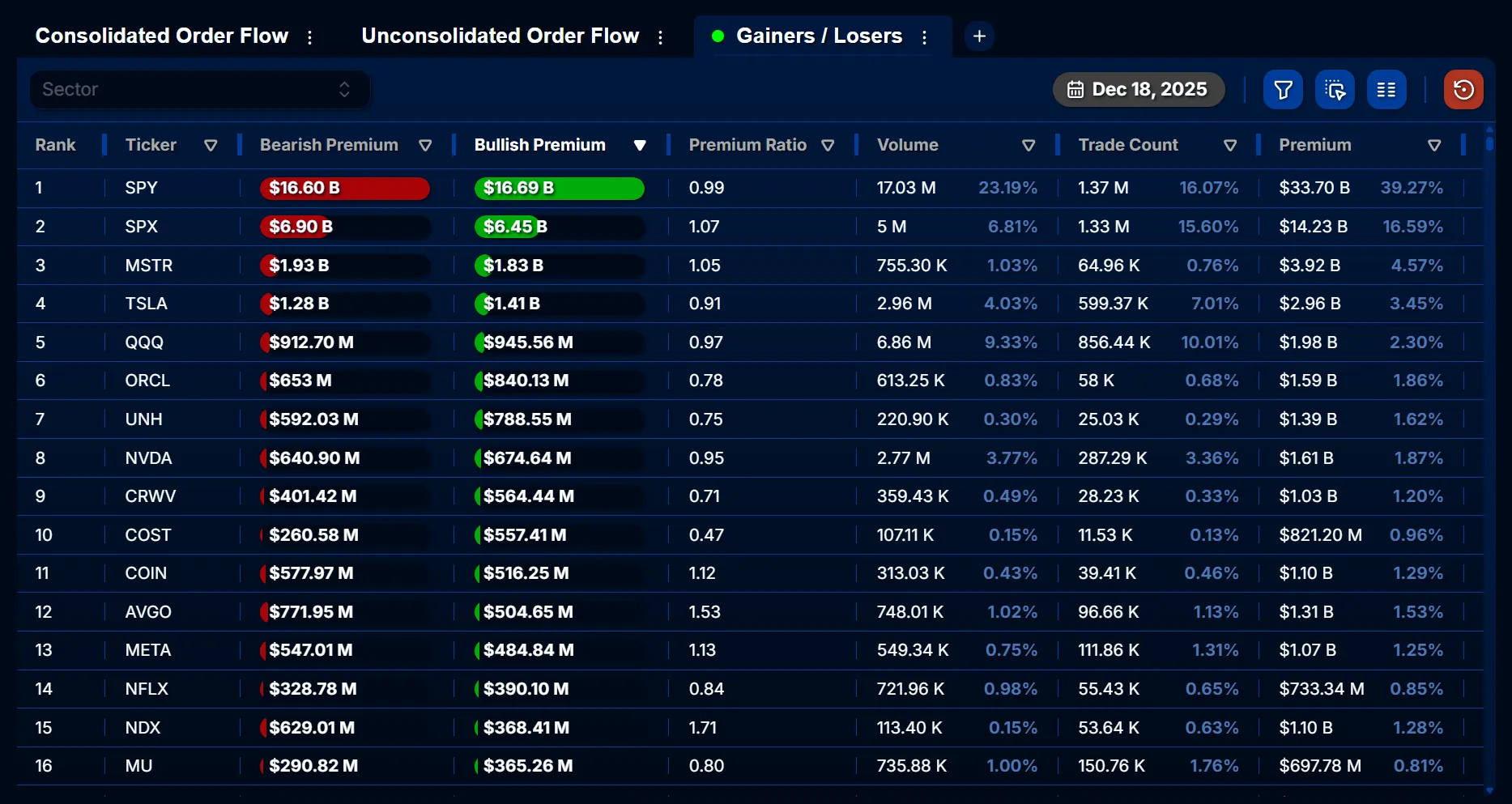Select the CRWV ticker cell
Viewport: 1512px width, 804px height.
tap(151, 496)
